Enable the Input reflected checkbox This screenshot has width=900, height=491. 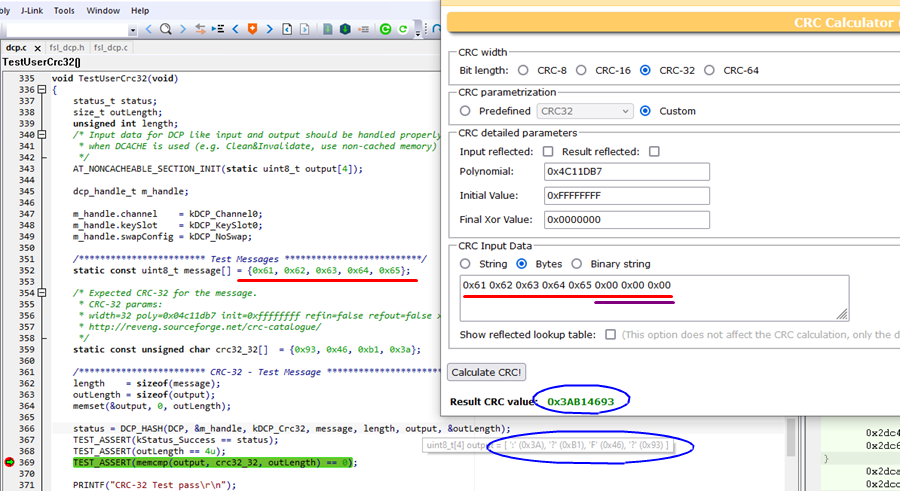tap(547, 152)
